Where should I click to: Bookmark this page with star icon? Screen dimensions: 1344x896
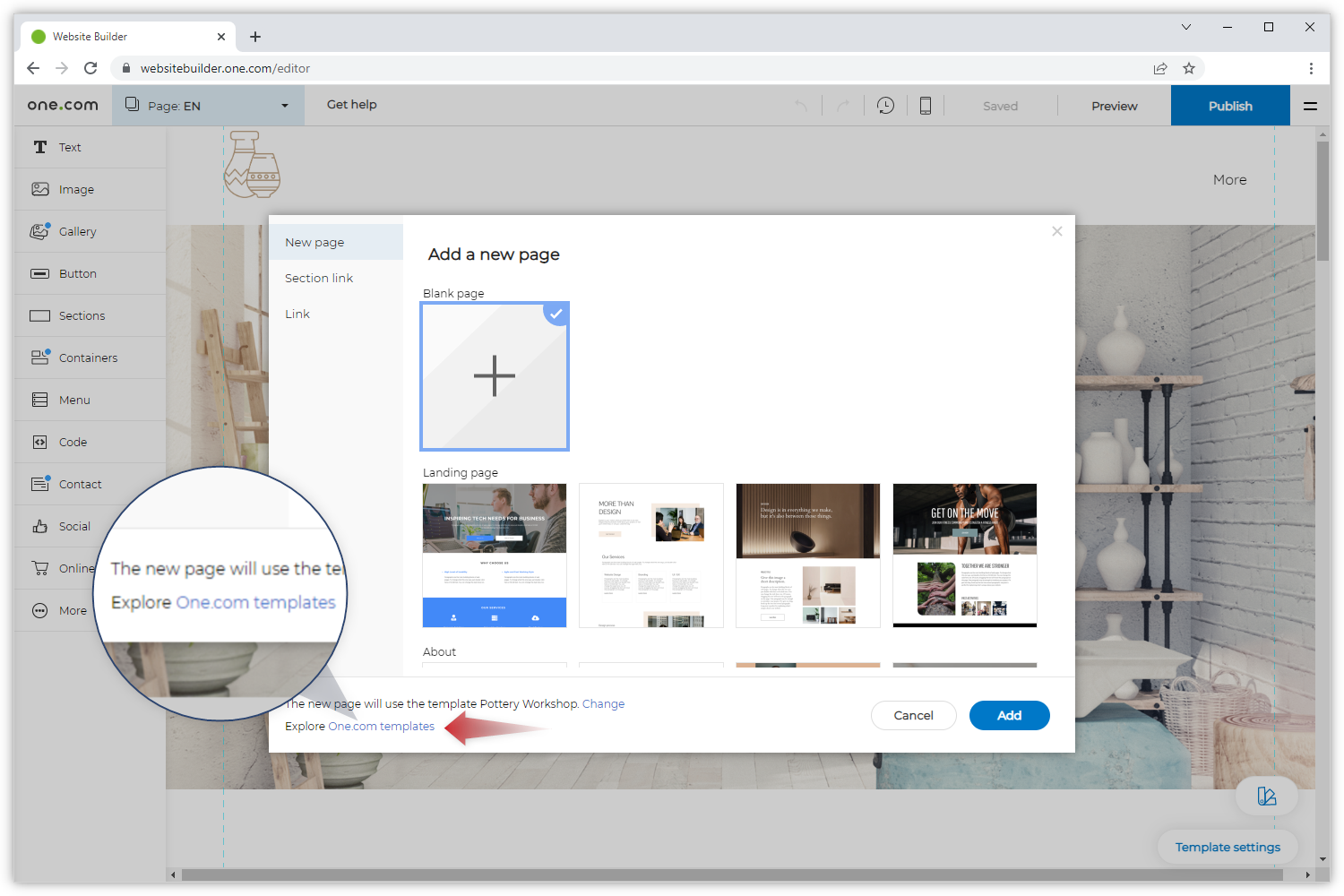(x=1189, y=68)
